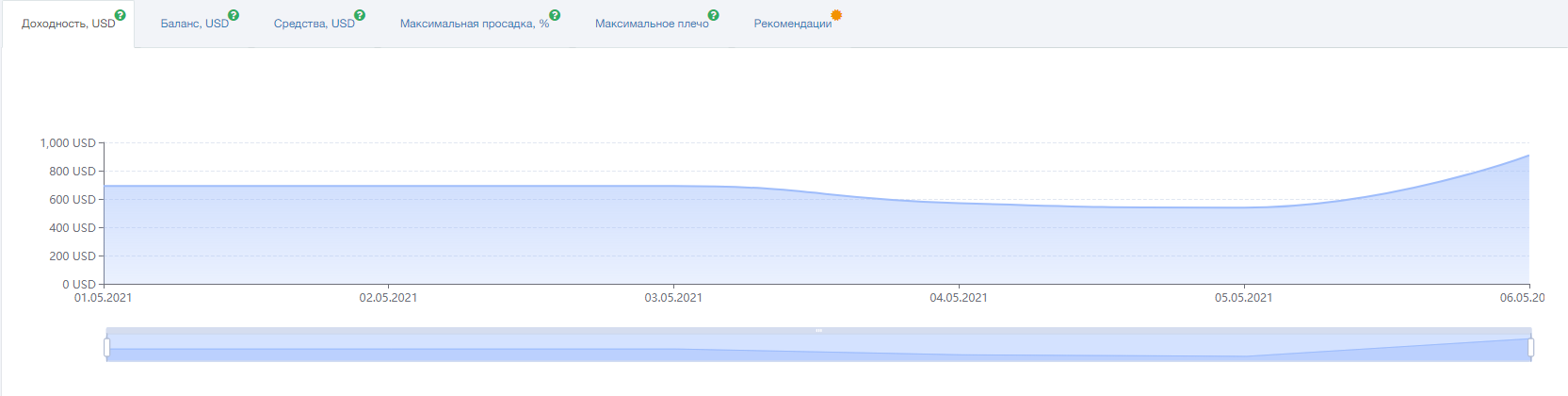Go to the Максимальное плечо tab
This screenshot has width=1568, height=396.
coord(652,24)
